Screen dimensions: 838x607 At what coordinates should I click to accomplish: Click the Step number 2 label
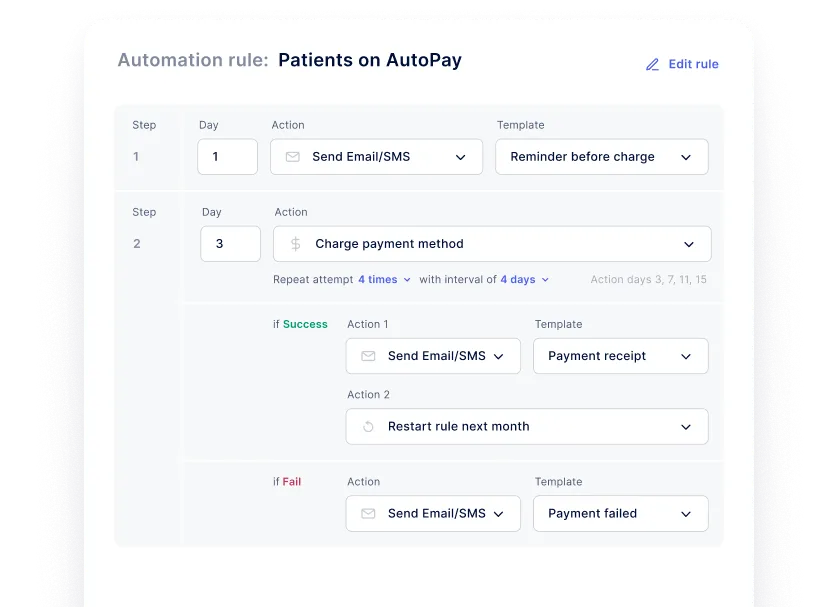point(137,244)
